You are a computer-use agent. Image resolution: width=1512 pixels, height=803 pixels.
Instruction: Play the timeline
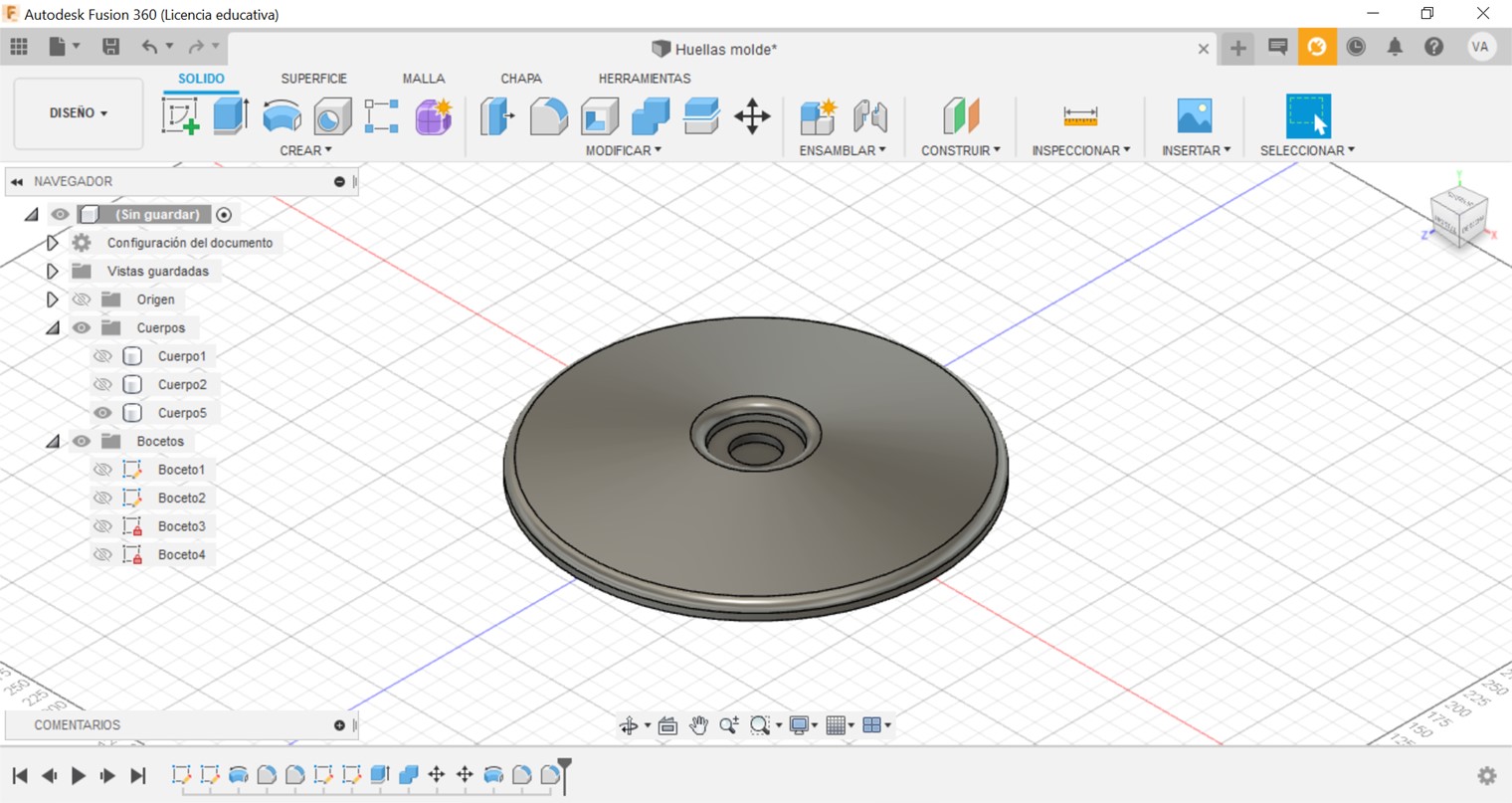[79, 775]
